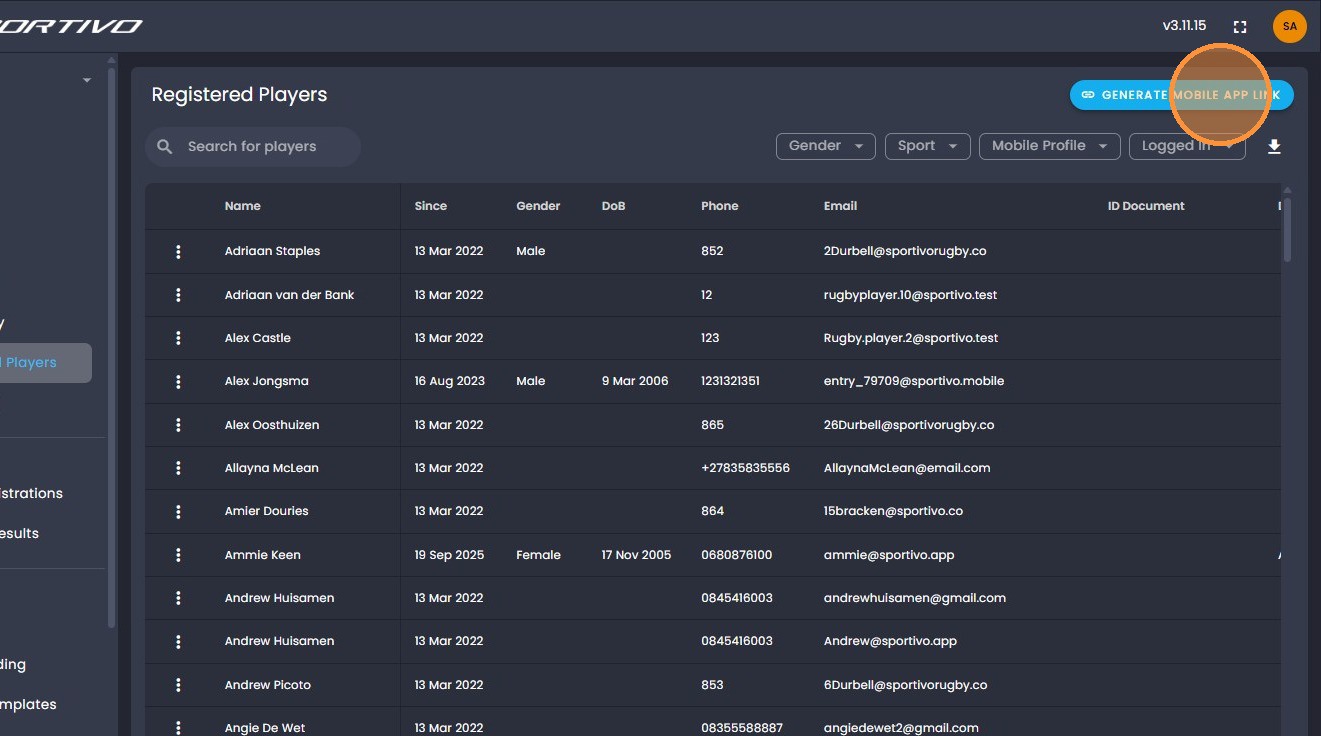
Task: Open the SA user avatar menu
Action: point(1289,27)
